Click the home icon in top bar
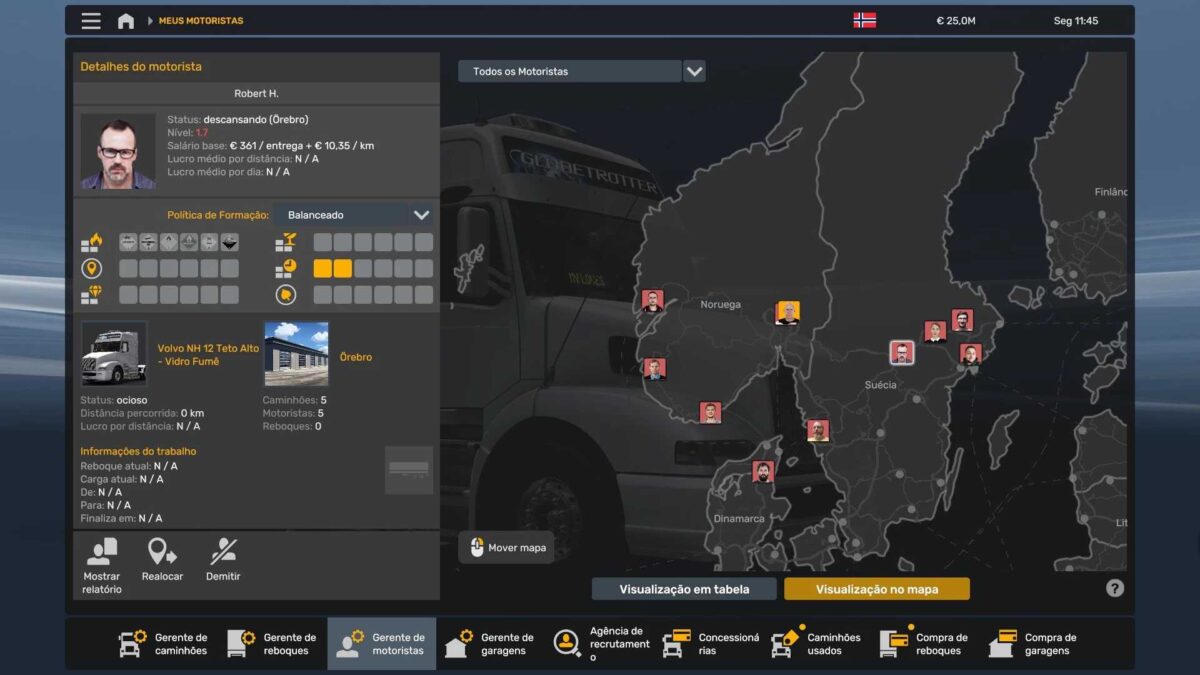1200x675 pixels. tap(125, 21)
